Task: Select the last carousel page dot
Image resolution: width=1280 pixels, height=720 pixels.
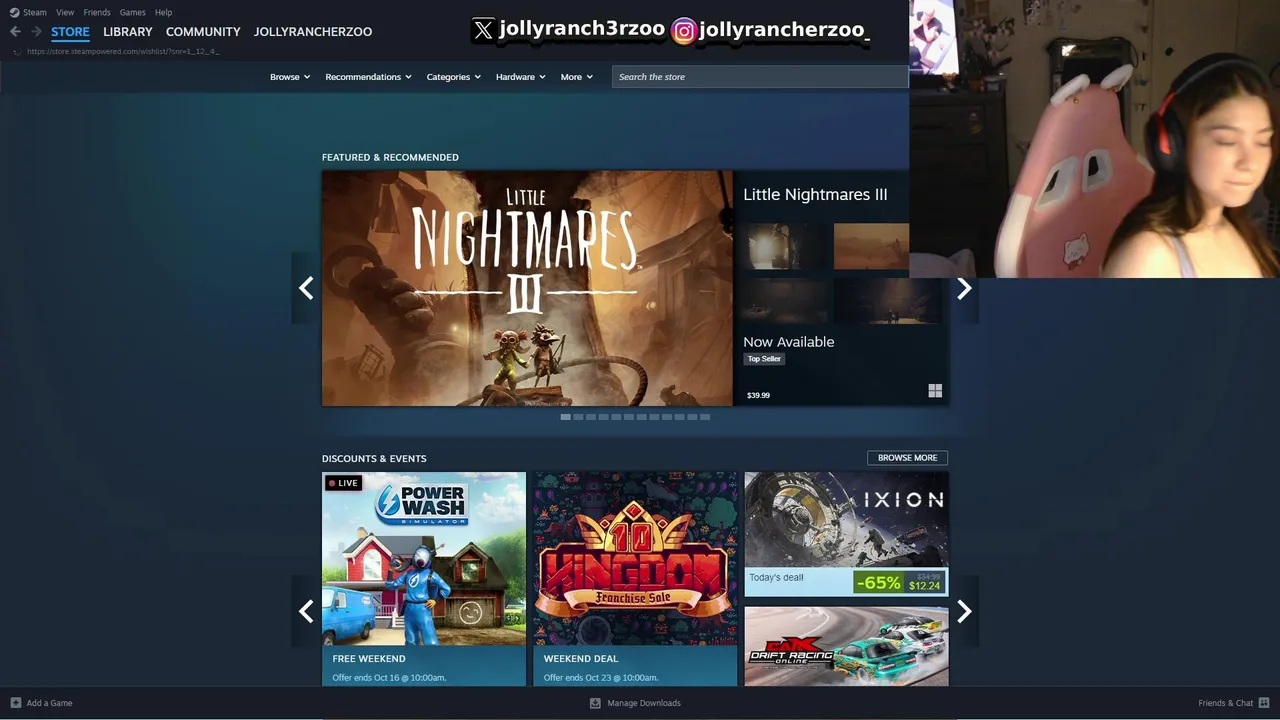Action: (705, 417)
